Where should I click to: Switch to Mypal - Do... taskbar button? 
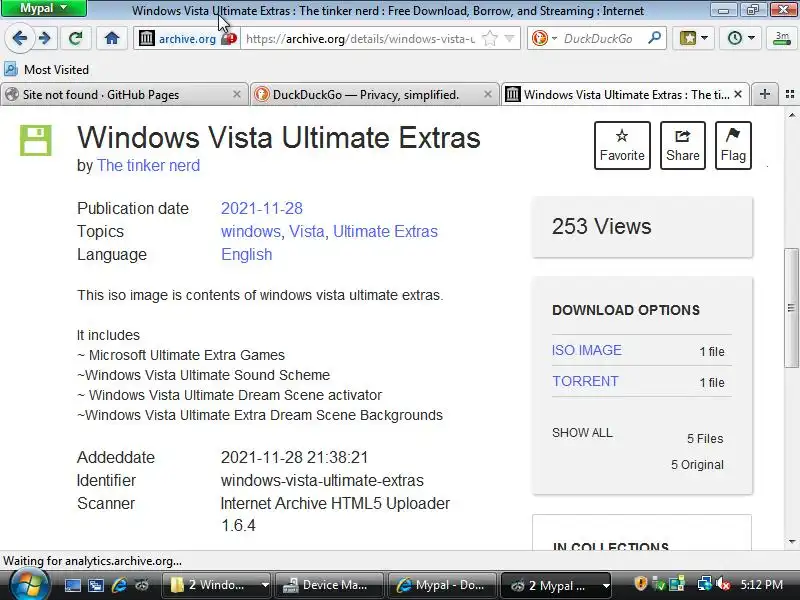click(442, 585)
